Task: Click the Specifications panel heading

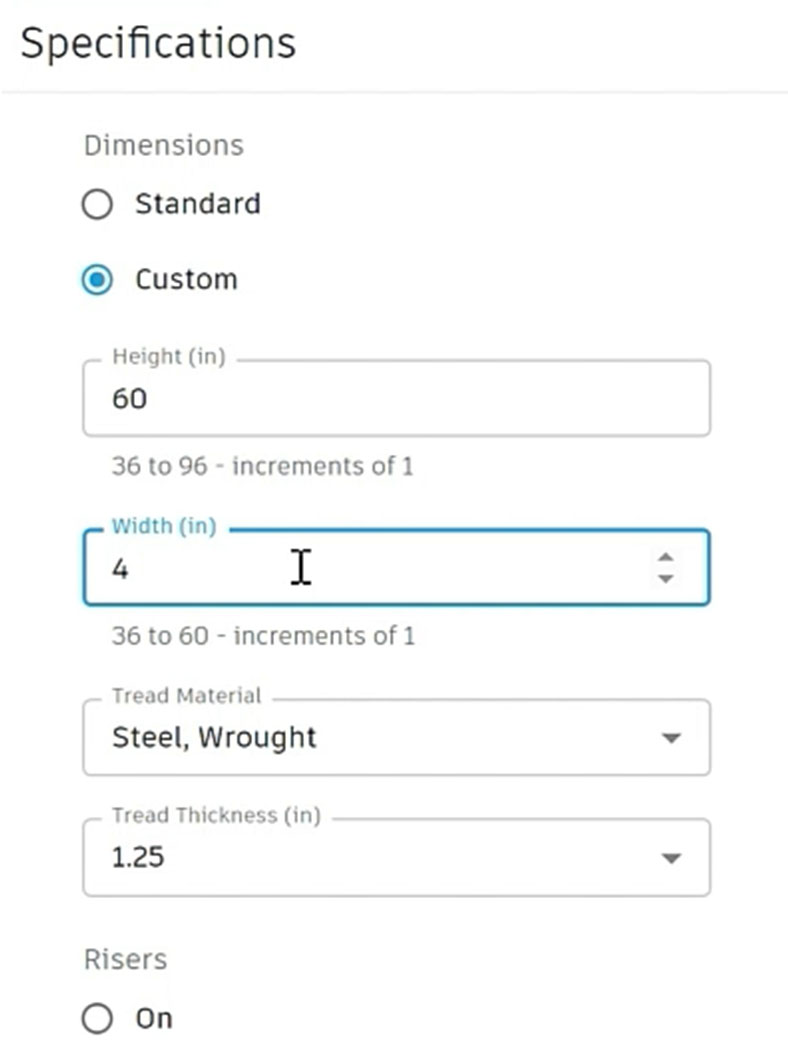Action: pos(158,44)
